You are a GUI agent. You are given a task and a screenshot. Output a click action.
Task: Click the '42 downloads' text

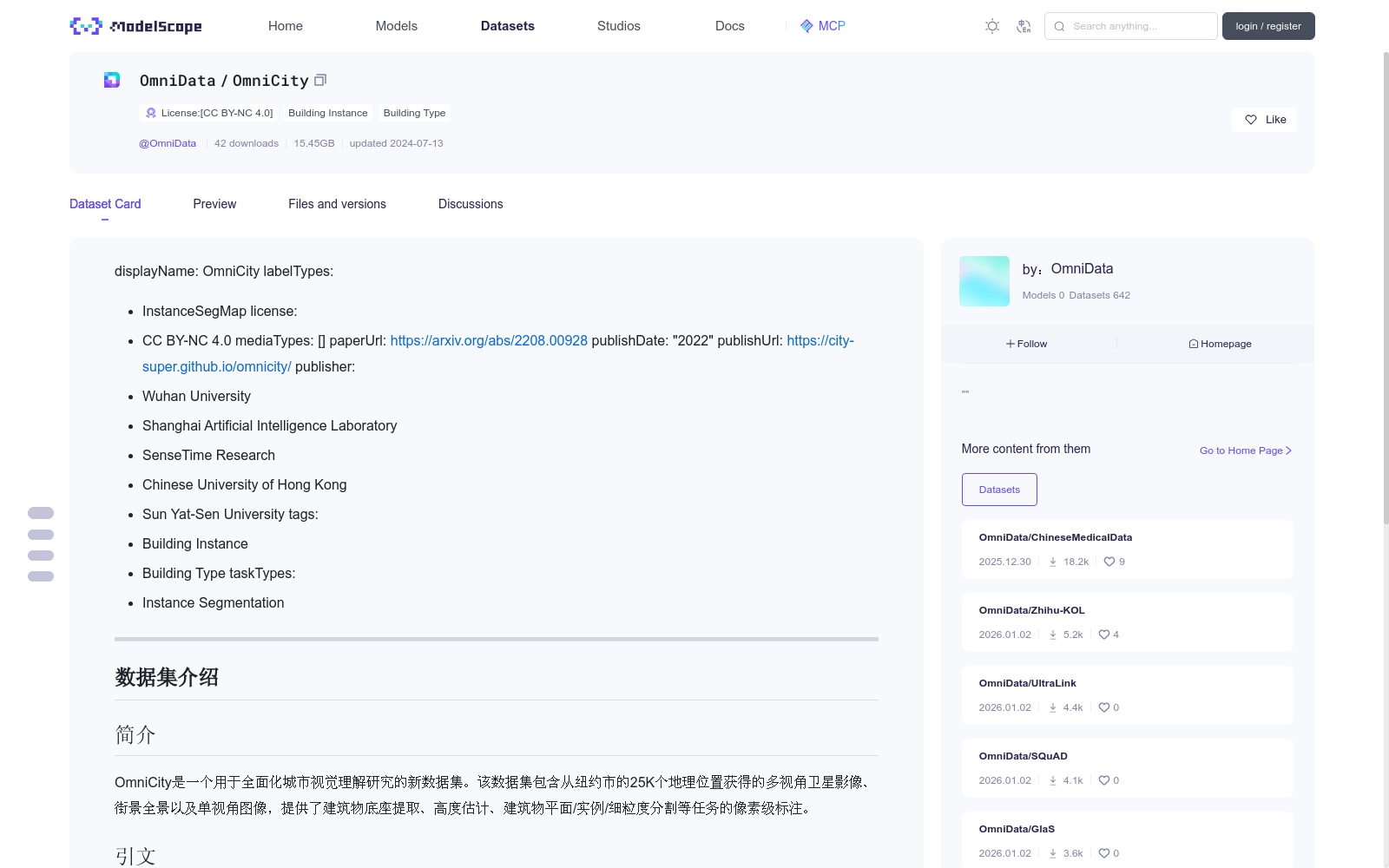247,143
